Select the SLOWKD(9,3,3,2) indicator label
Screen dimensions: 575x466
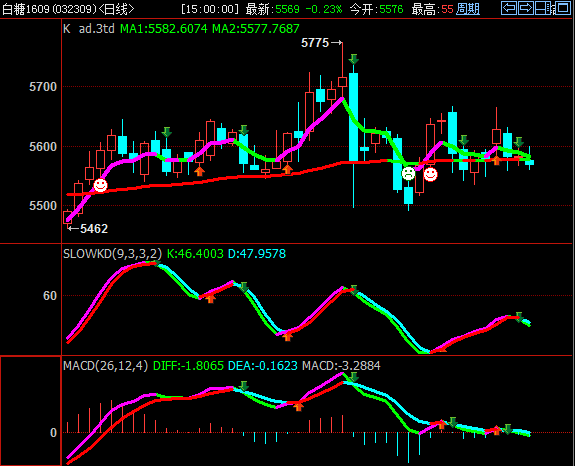coord(113,254)
